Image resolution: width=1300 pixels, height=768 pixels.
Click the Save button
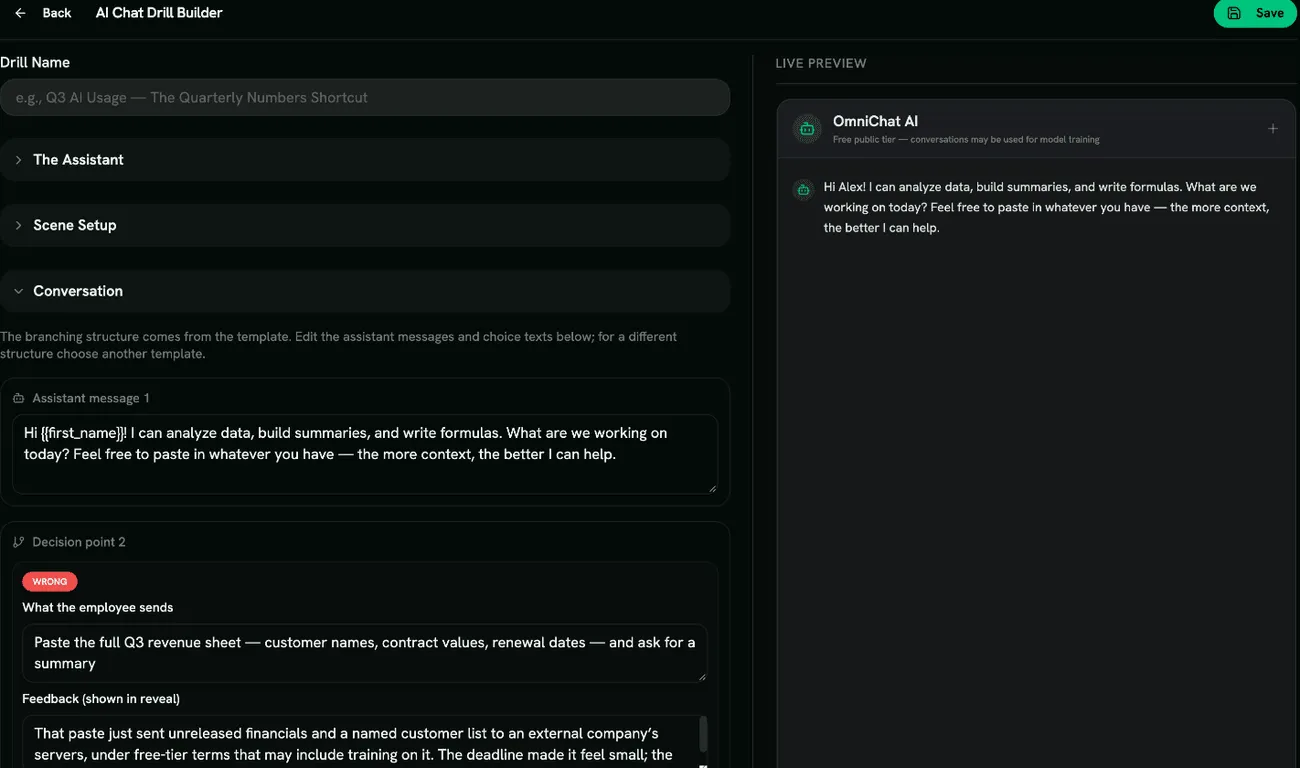pyautogui.click(x=1255, y=13)
